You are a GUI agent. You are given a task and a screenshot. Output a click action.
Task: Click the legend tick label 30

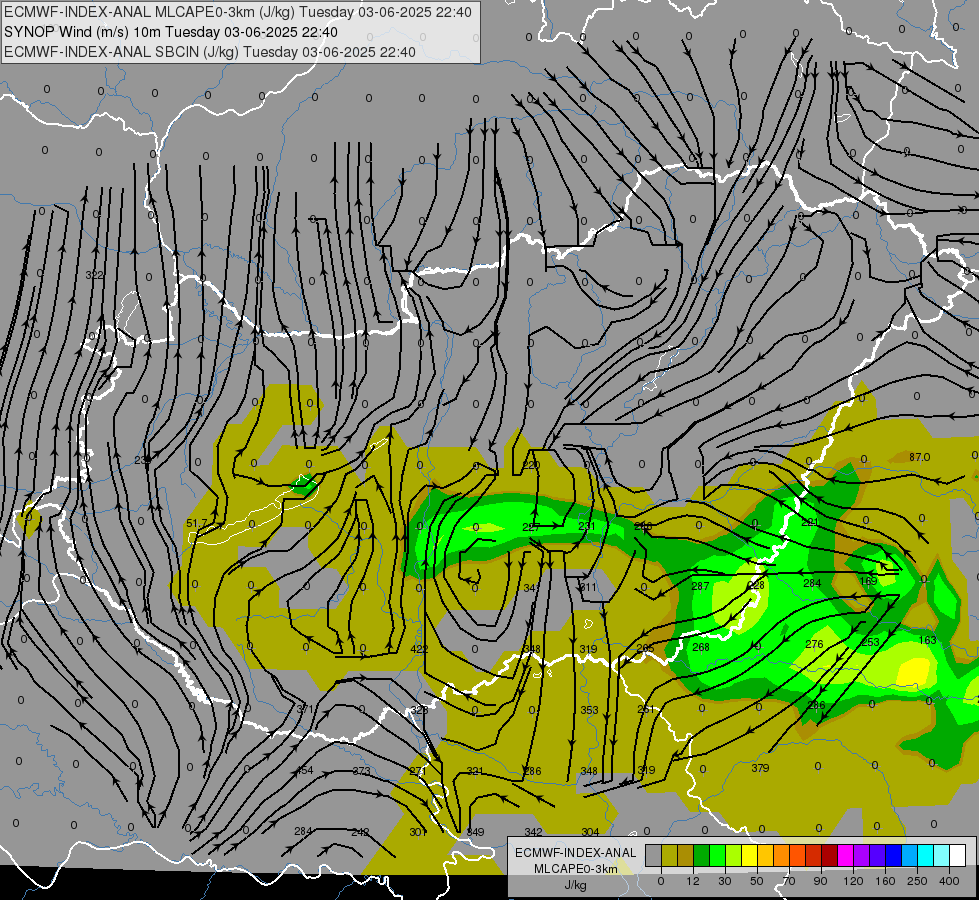pos(724,881)
